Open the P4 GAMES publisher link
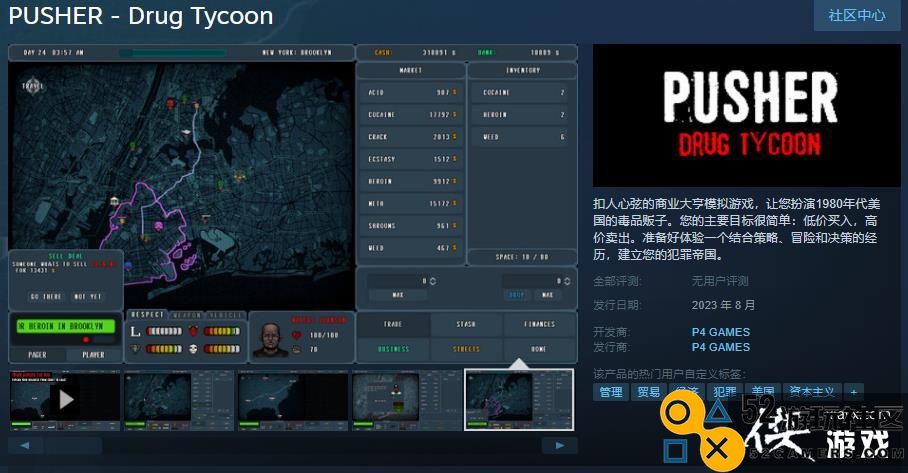This screenshot has width=908, height=473. 720,347
